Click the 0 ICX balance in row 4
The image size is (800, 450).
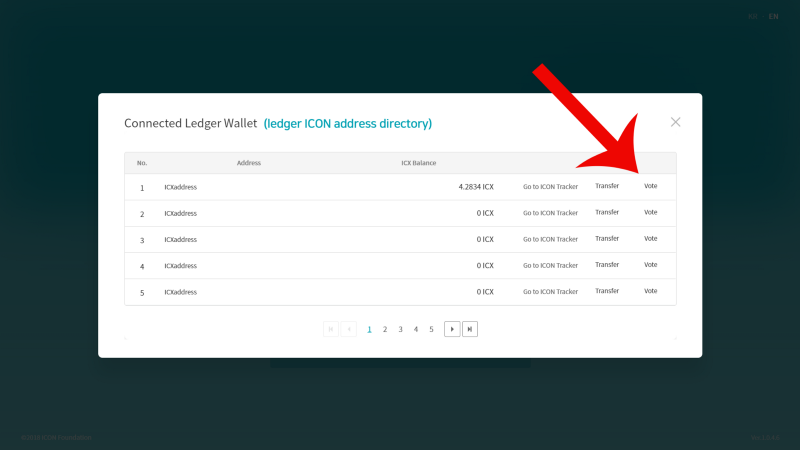tap(485, 266)
